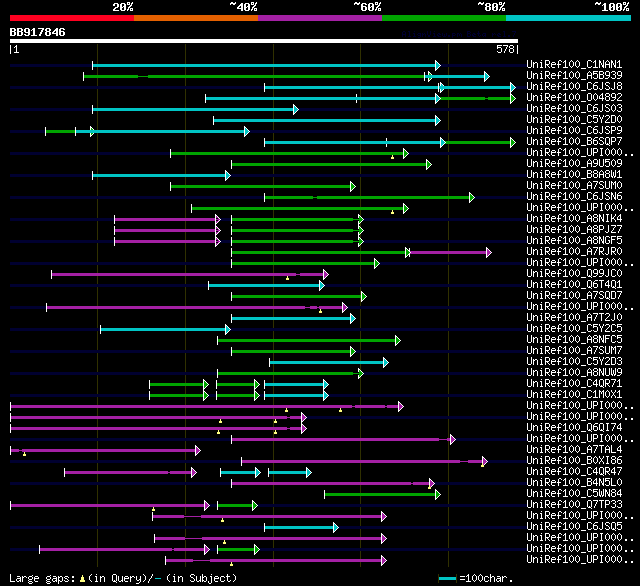Click the green alignment bar for A9U509
This screenshot has height=586, width=640.
(331, 164)
